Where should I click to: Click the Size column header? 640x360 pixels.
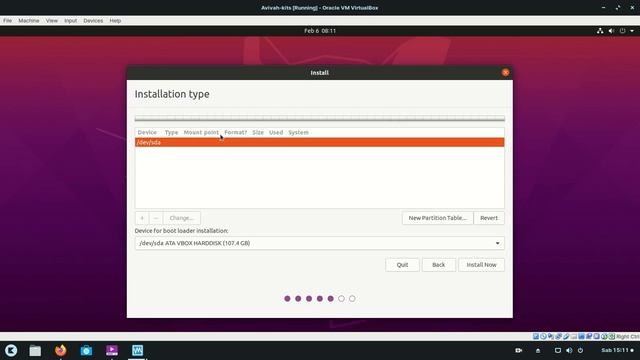[258, 132]
